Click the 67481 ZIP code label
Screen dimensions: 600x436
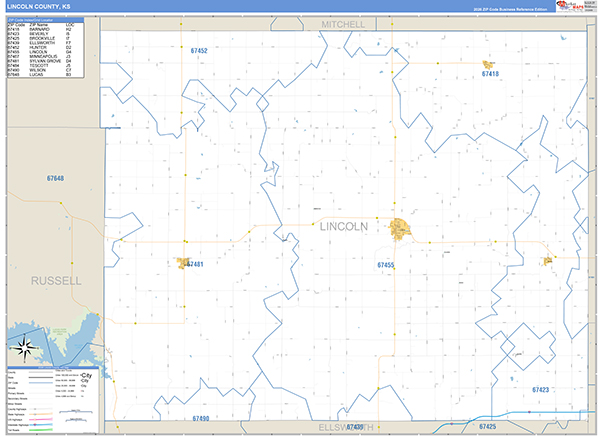(x=195, y=264)
